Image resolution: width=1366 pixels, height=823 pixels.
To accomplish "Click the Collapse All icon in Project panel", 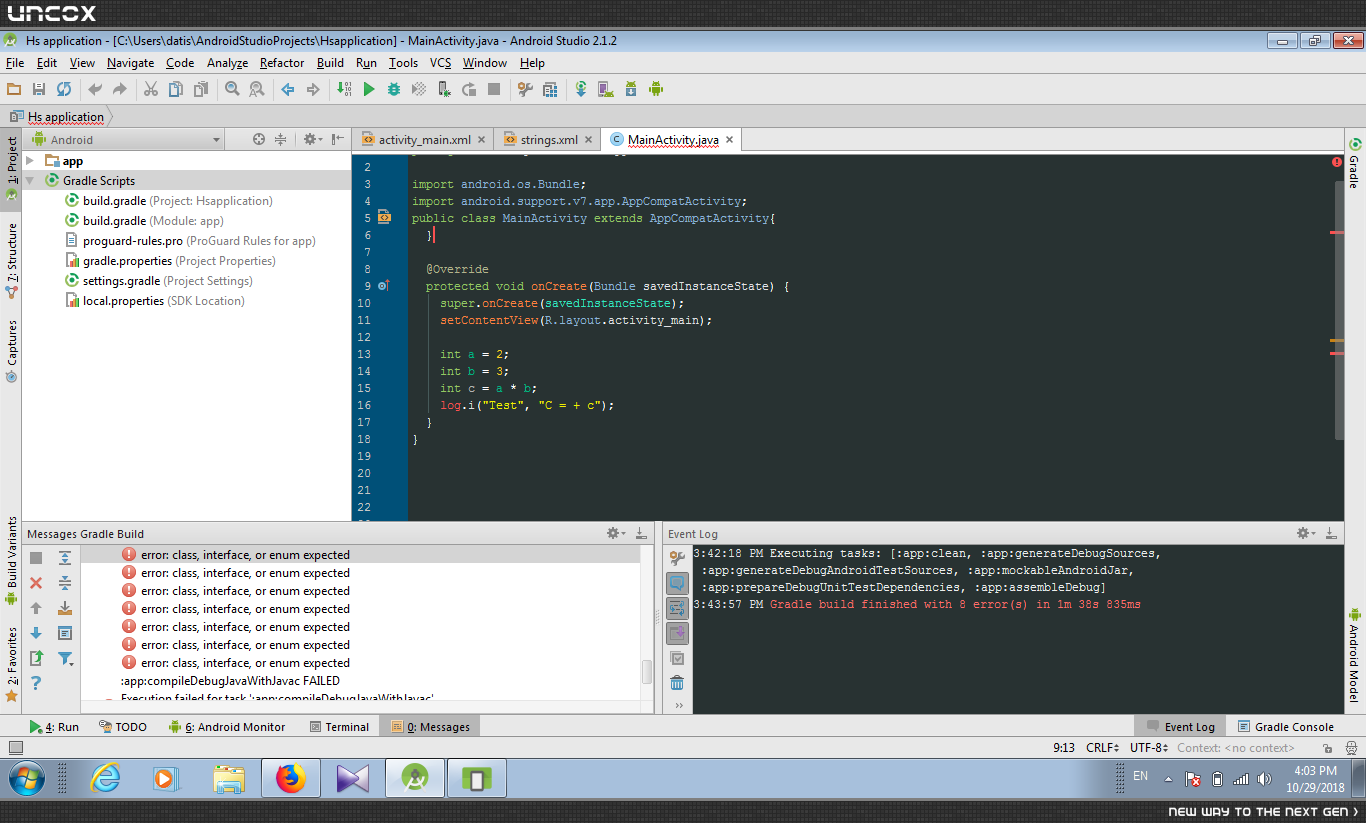I will 281,140.
